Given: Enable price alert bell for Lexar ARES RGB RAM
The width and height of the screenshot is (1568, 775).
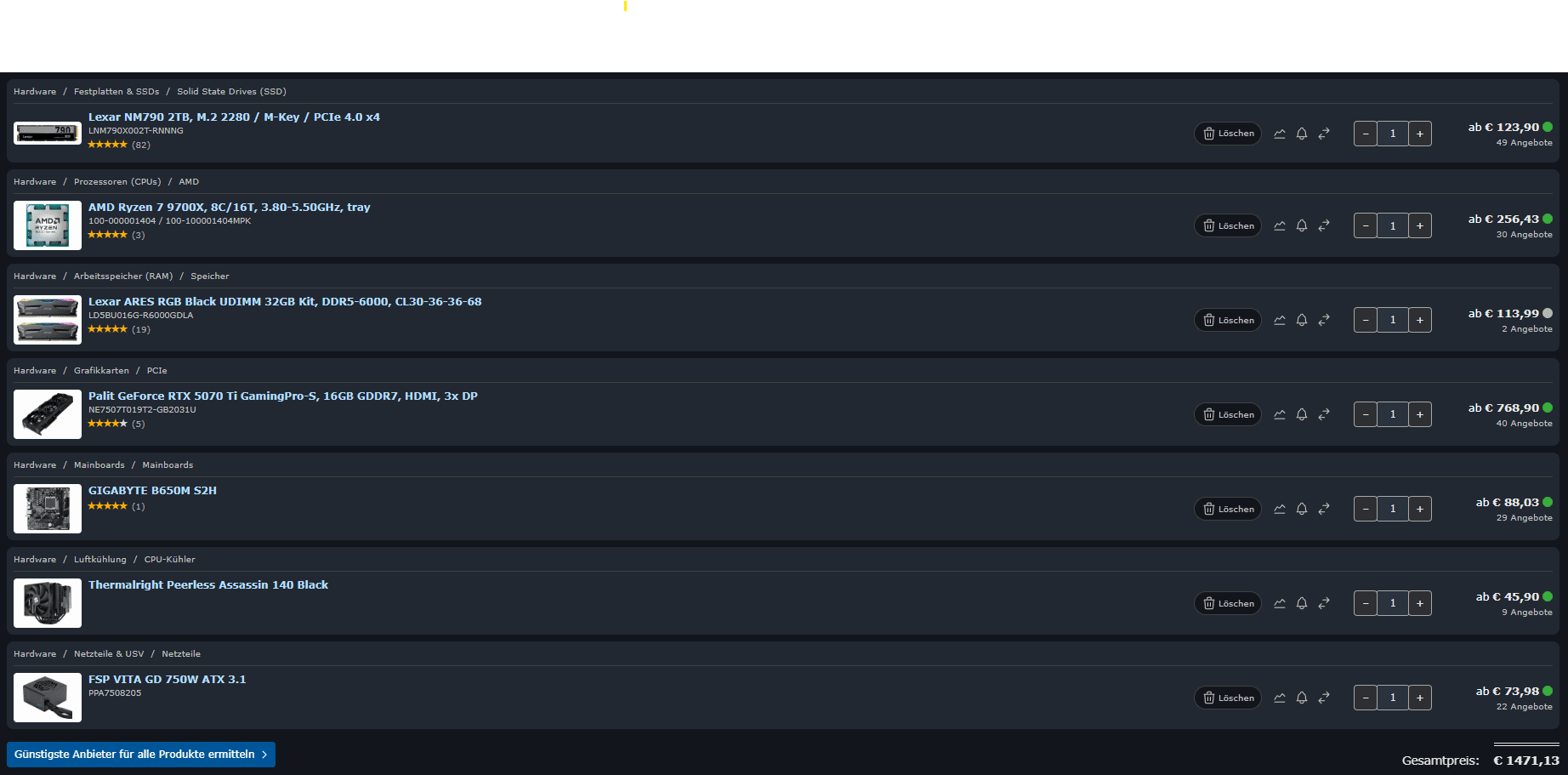Looking at the screenshot, I should pyautogui.click(x=1302, y=320).
